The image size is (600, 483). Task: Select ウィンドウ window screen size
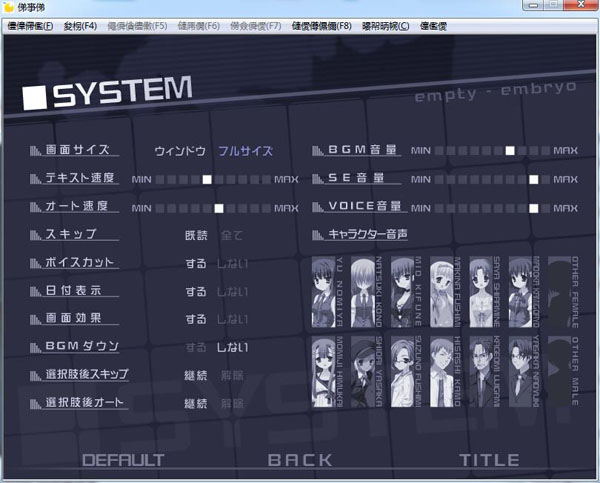pyautogui.click(x=180, y=151)
